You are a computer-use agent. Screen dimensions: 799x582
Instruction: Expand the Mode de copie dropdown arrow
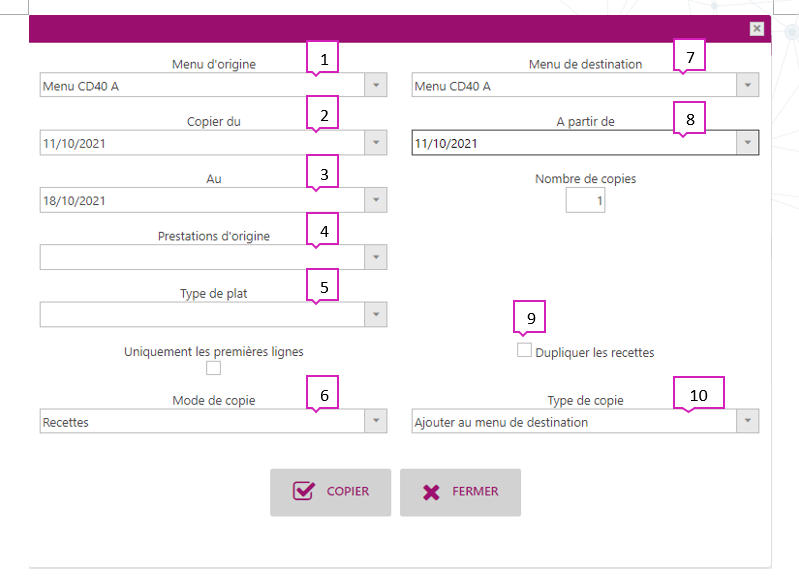click(375, 422)
